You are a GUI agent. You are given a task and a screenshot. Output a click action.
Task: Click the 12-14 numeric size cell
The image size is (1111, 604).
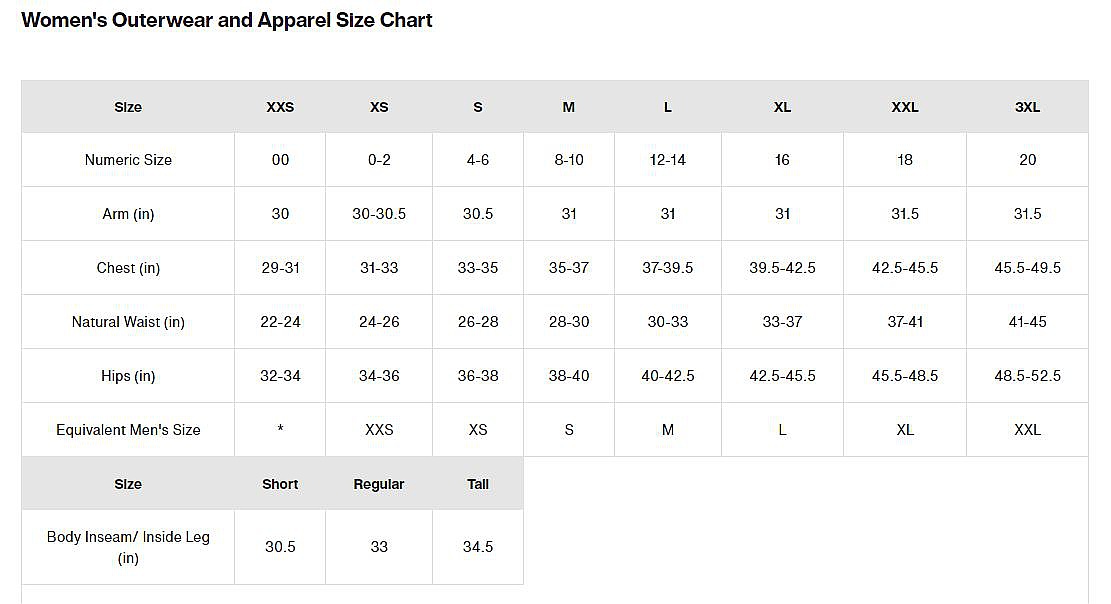[x=668, y=160]
